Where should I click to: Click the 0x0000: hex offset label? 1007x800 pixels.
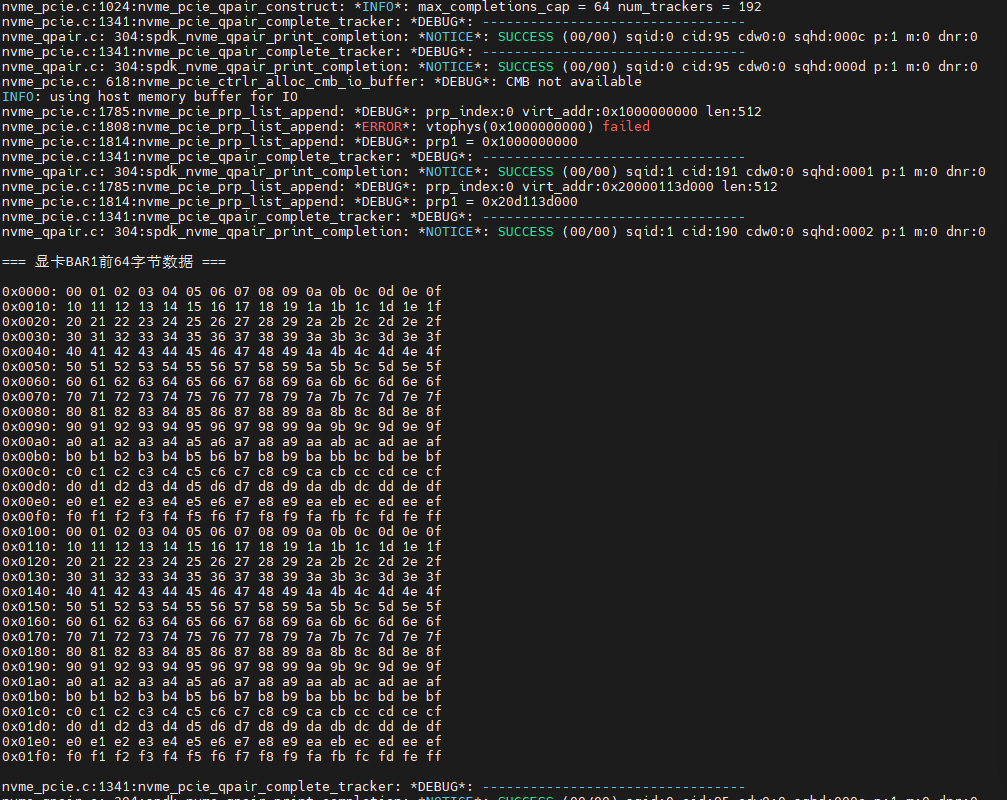click(30, 292)
